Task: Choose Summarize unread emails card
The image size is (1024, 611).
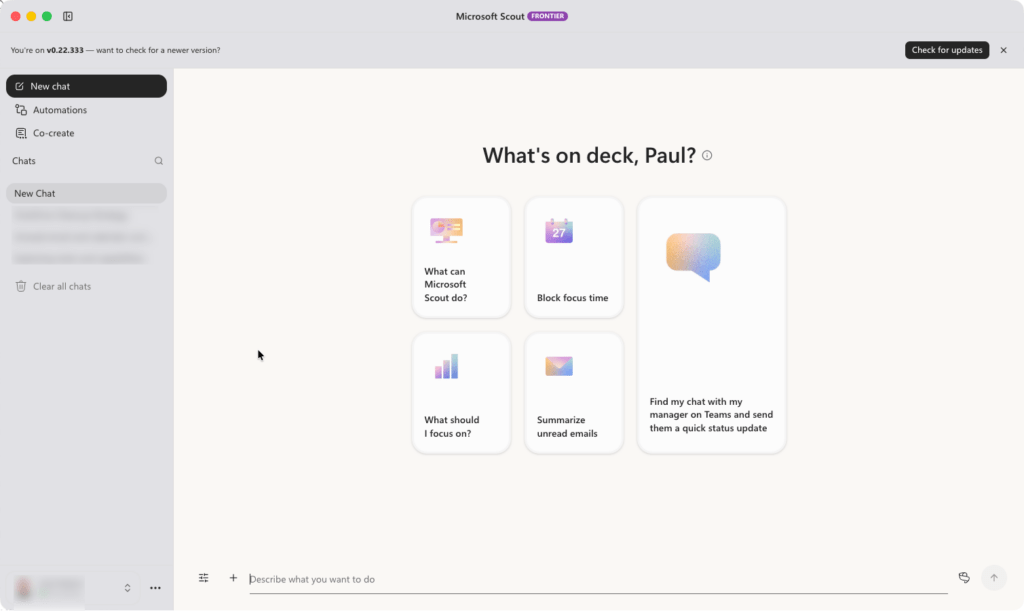Action: click(574, 394)
